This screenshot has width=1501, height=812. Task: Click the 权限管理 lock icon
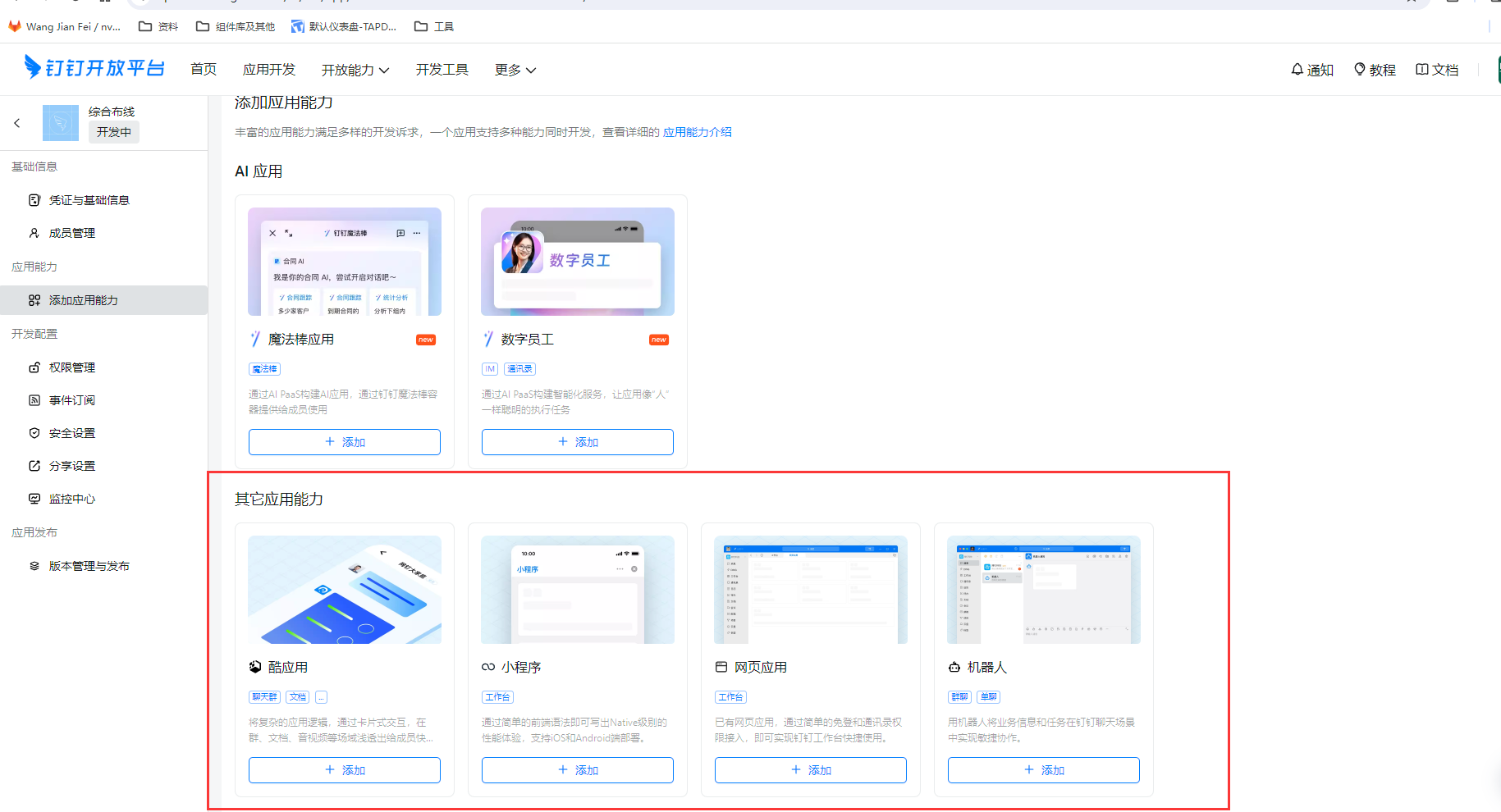coord(34,367)
